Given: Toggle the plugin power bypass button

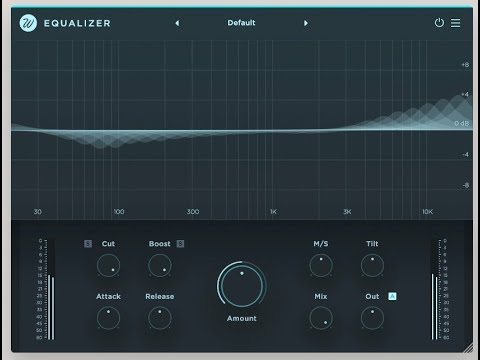Looking at the screenshot, I should [x=439, y=23].
